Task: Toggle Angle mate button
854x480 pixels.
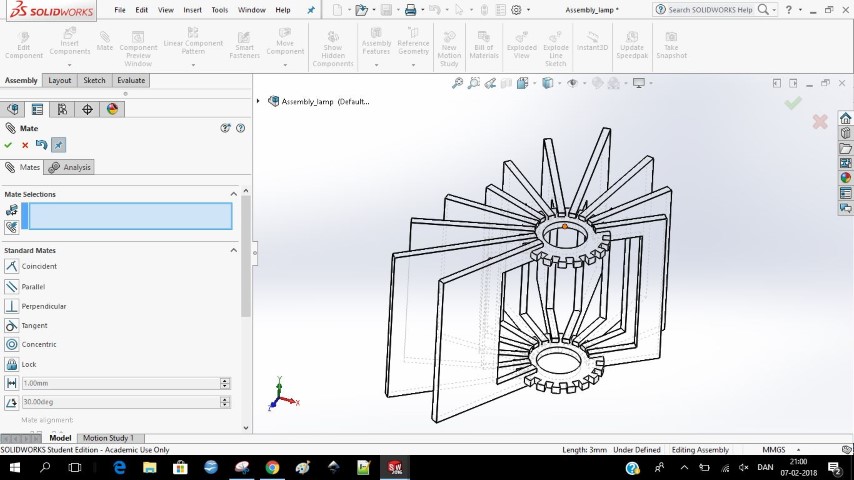Action: [x=11, y=402]
